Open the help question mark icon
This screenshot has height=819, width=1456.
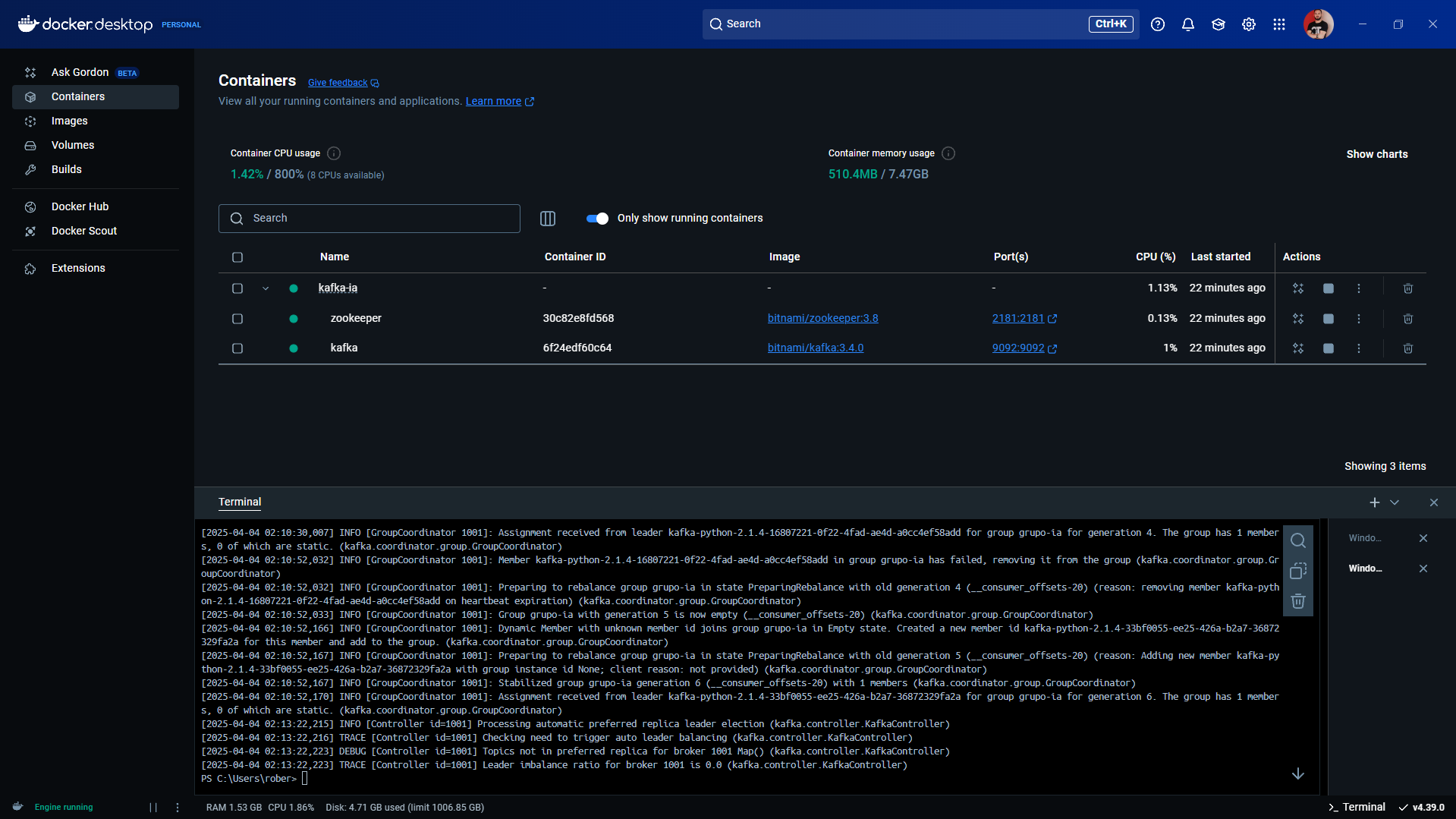pos(1158,24)
